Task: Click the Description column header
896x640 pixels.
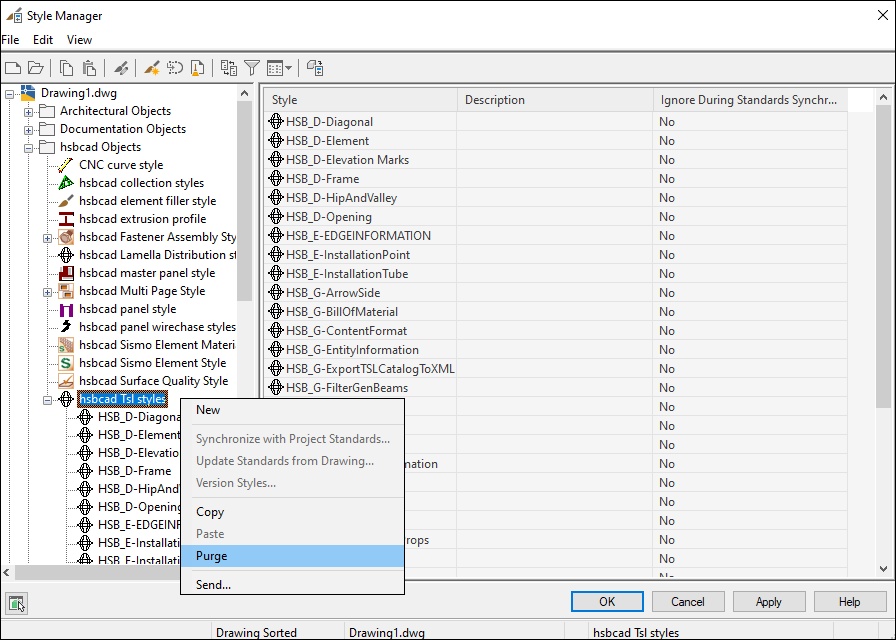Action: click(555, 100)
